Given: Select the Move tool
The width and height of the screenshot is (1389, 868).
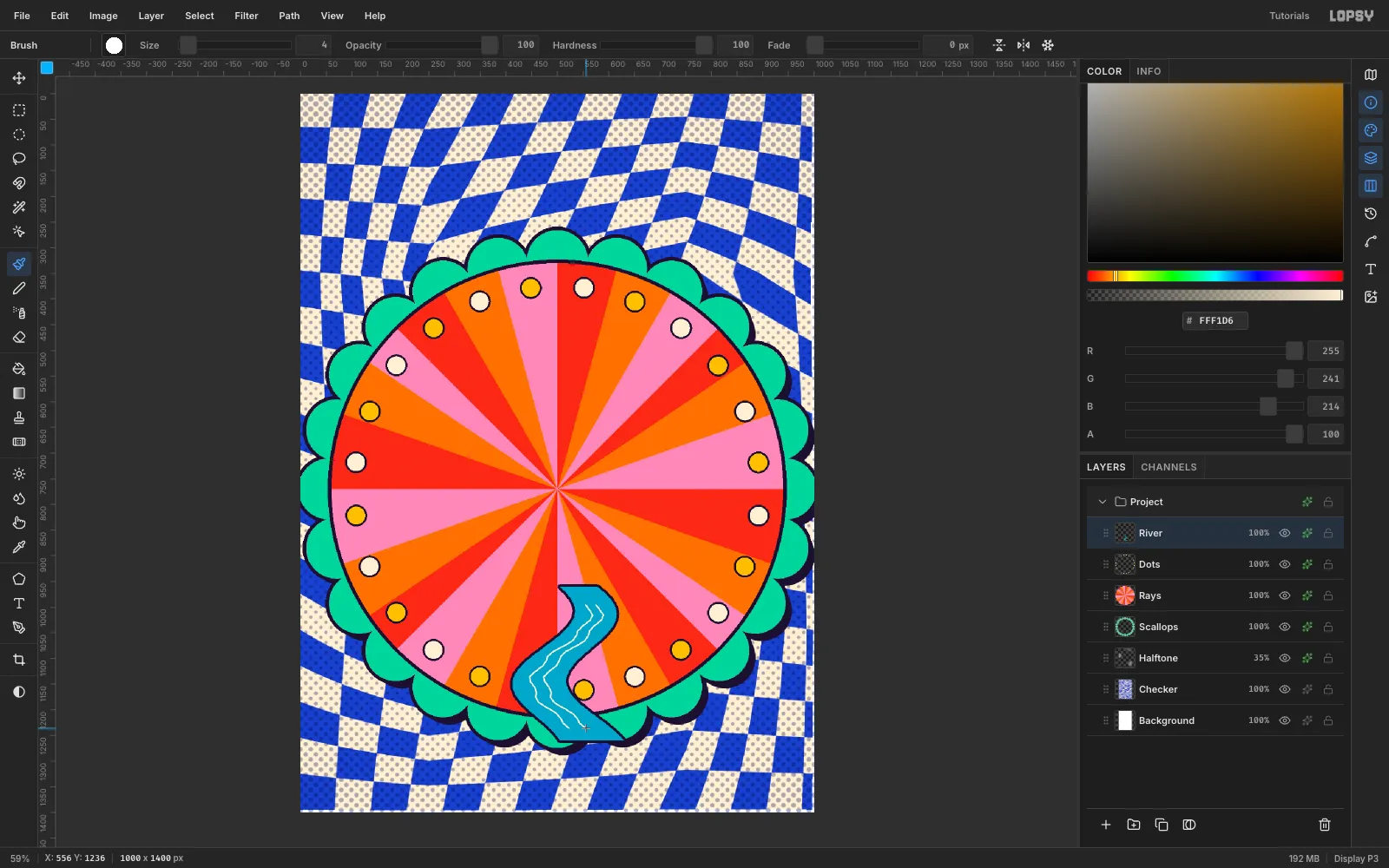Looking at the screenshot, I should point(19,78).
